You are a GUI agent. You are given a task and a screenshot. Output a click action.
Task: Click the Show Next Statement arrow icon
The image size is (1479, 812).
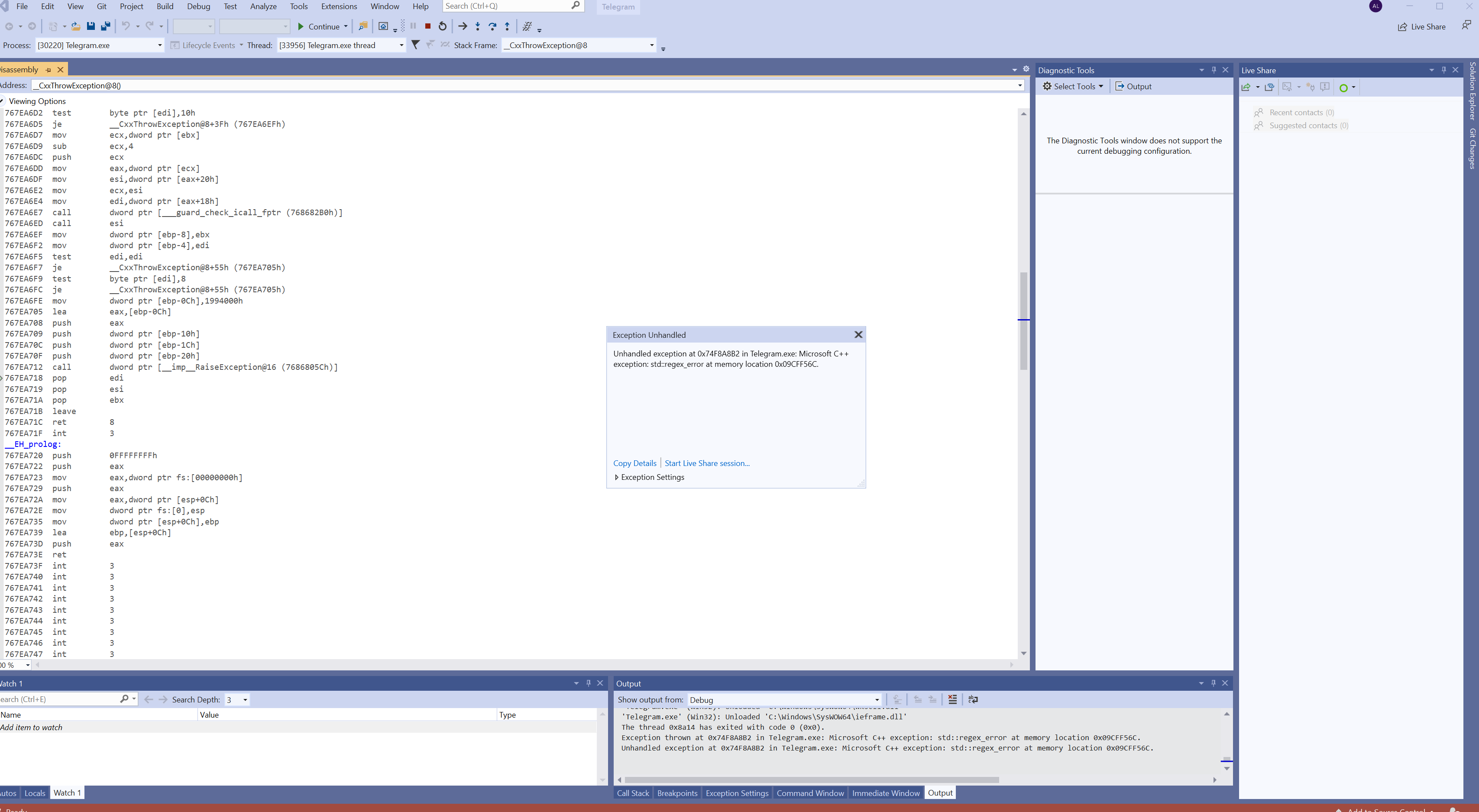pos(463,26)
